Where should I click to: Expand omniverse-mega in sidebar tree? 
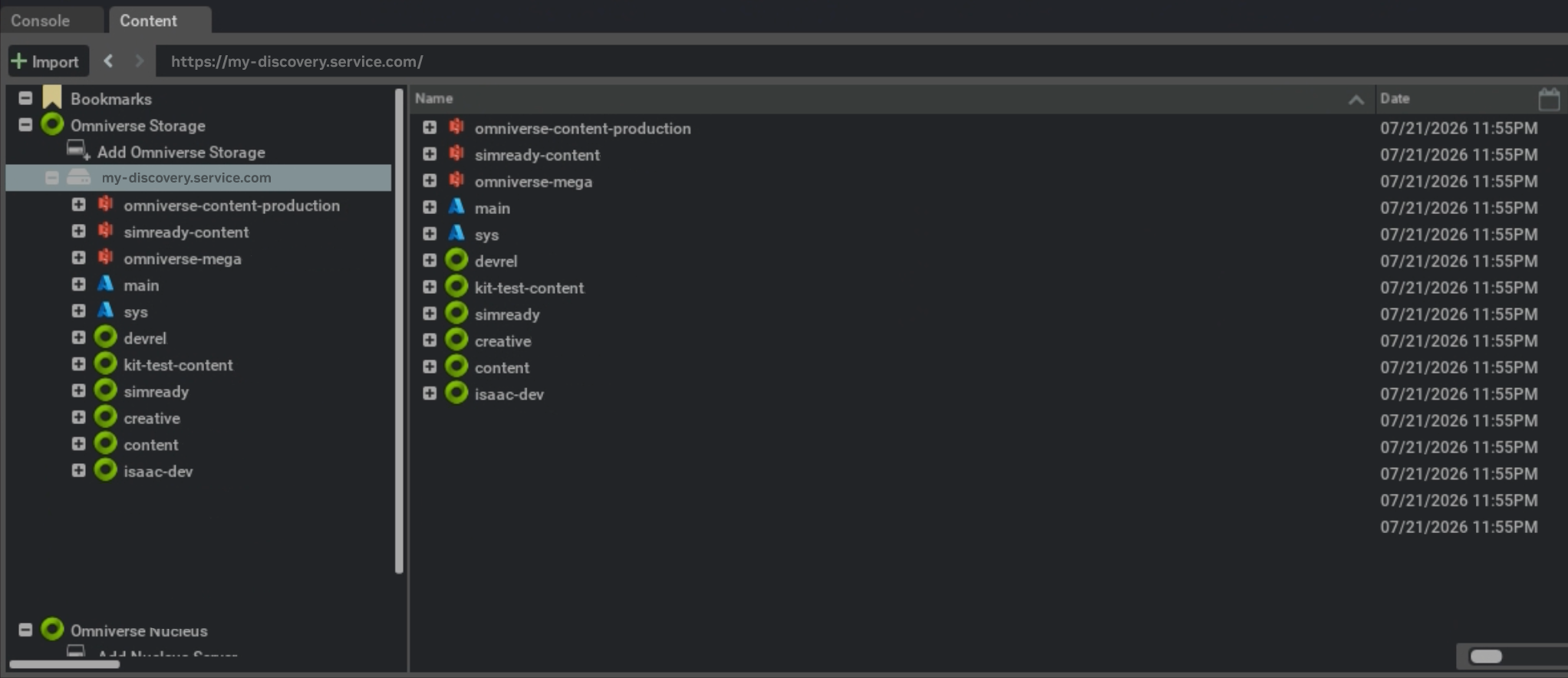tap(78, 258)
